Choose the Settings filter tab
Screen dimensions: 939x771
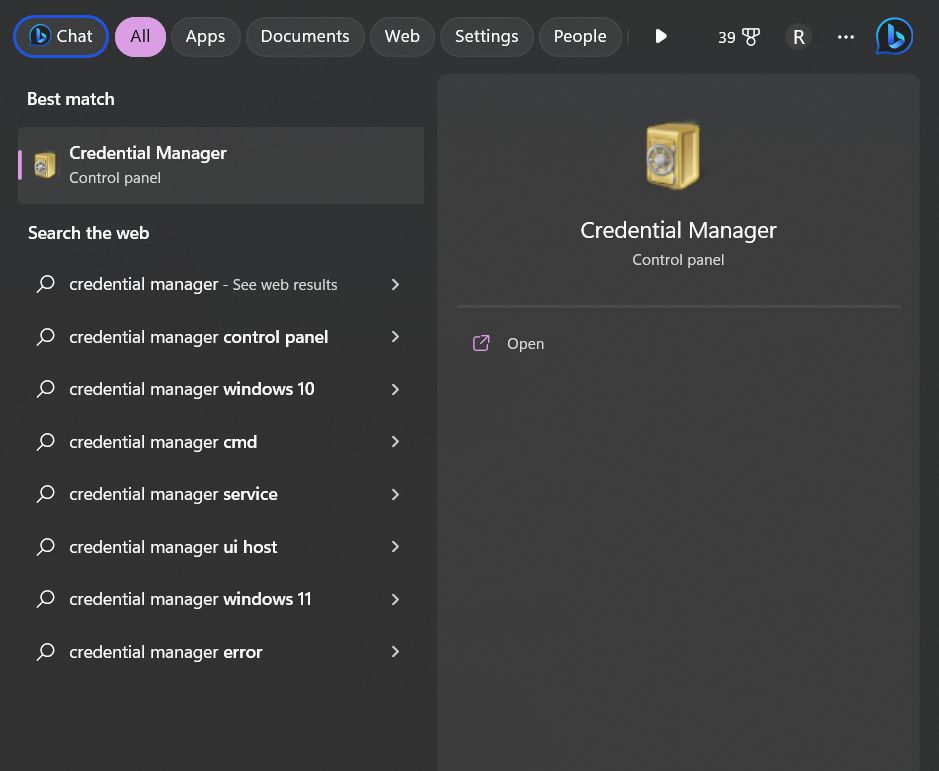(486, 37)
